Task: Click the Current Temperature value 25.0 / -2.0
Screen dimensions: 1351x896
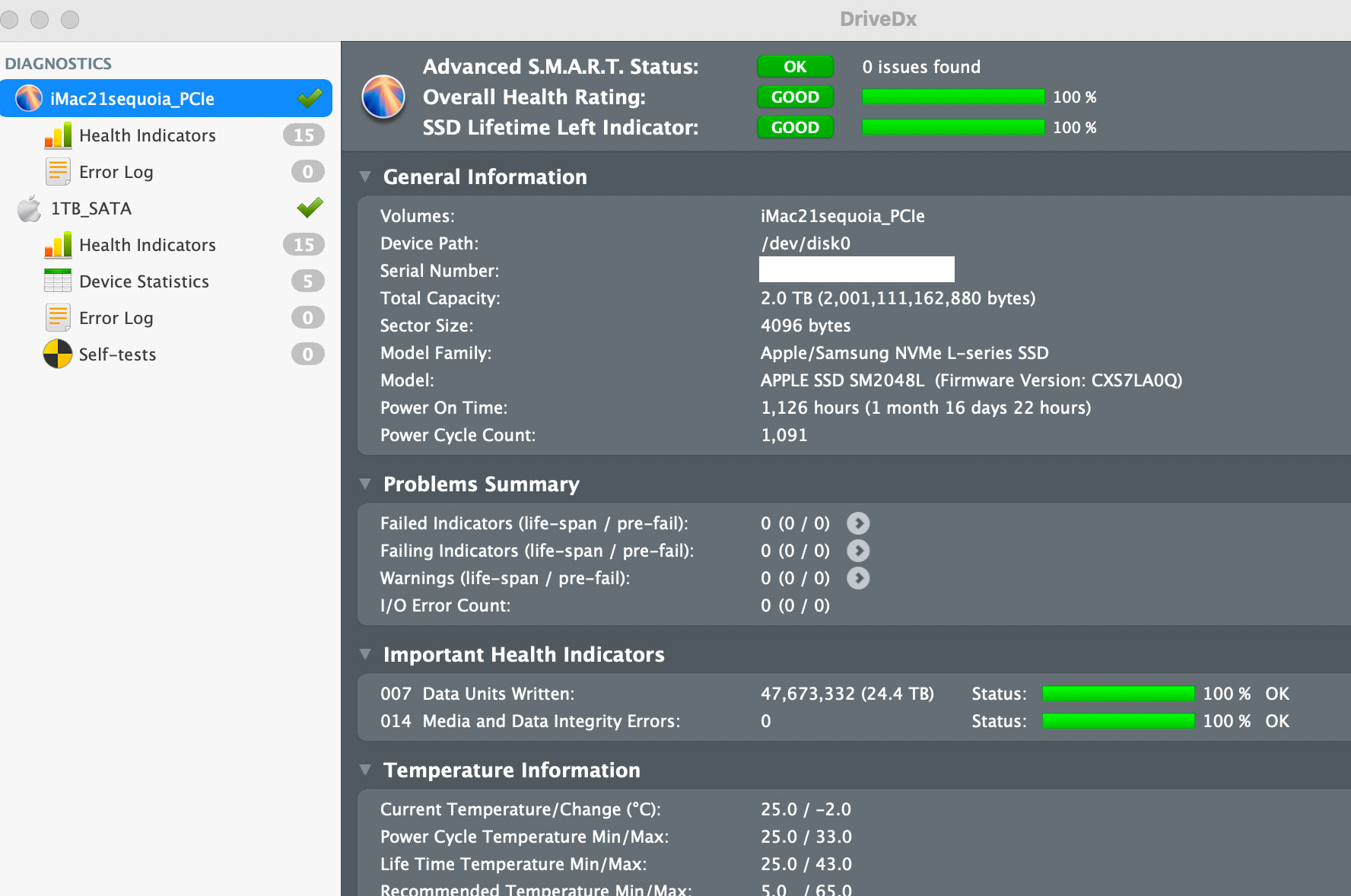Action: [806, 809]
